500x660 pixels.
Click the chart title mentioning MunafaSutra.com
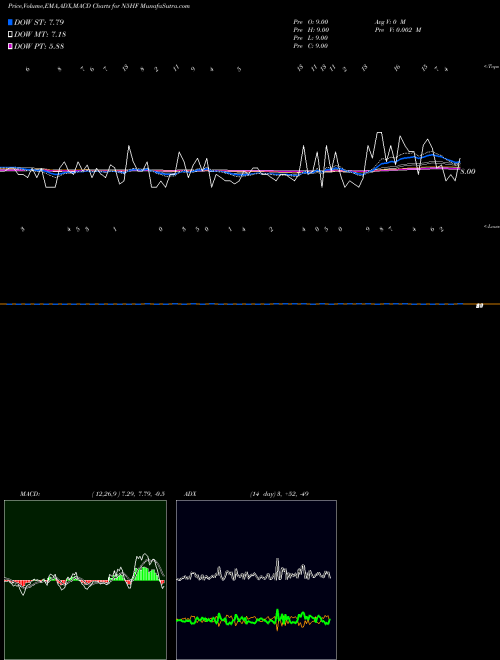(99, 6)
